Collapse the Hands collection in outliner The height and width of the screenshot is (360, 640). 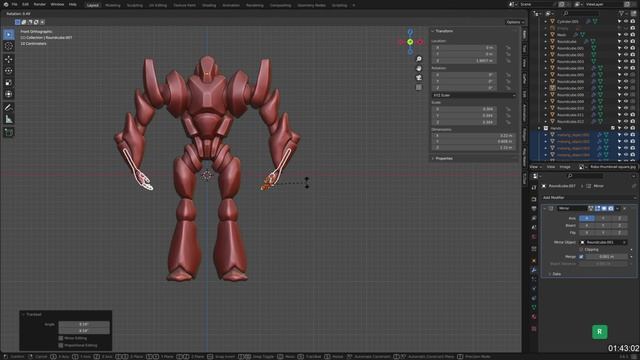click(540, 128)
